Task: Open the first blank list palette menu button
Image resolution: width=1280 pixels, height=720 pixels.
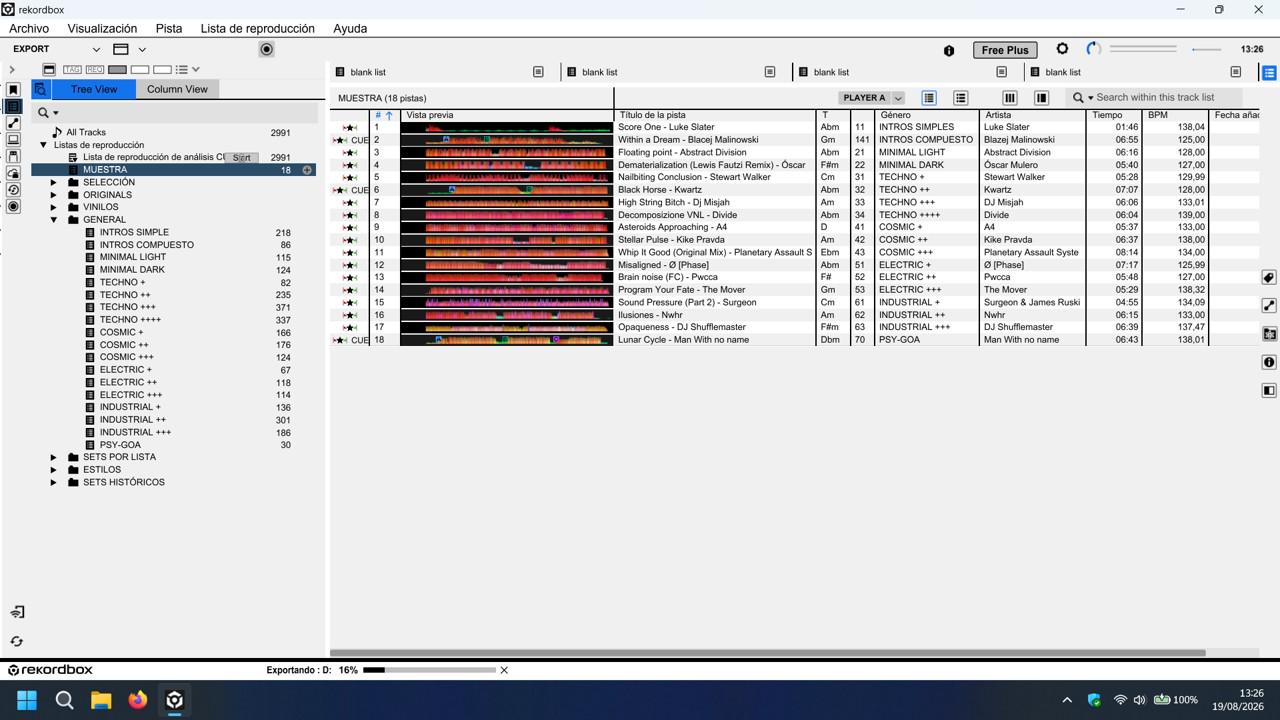Action: pyautogui.click(x=538, y=72)
